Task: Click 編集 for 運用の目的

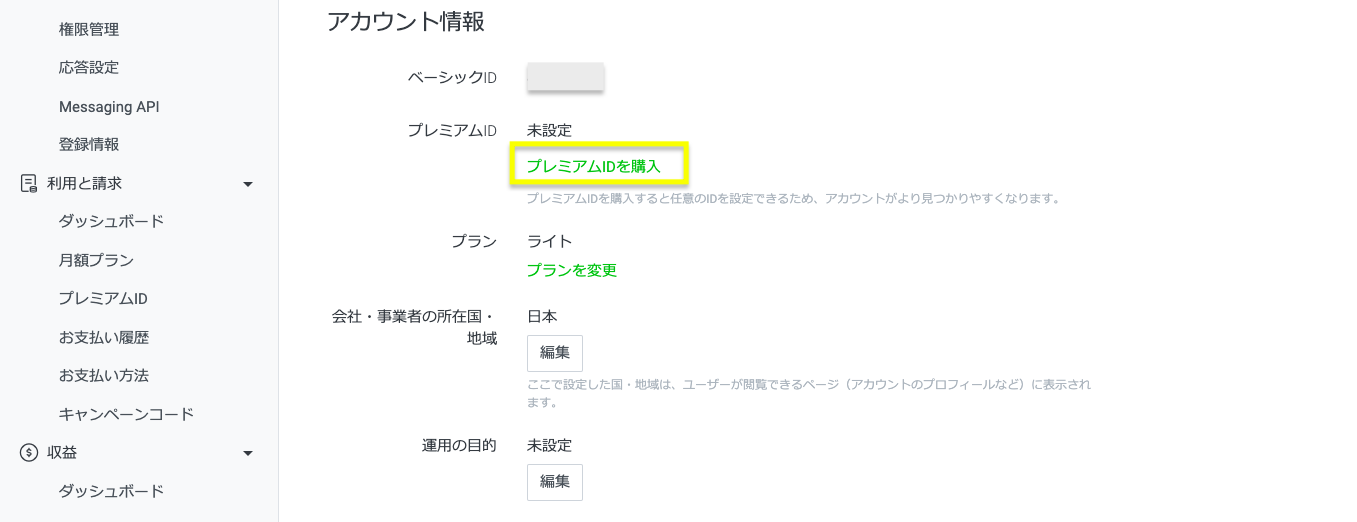Action: (x=555, y=482)
